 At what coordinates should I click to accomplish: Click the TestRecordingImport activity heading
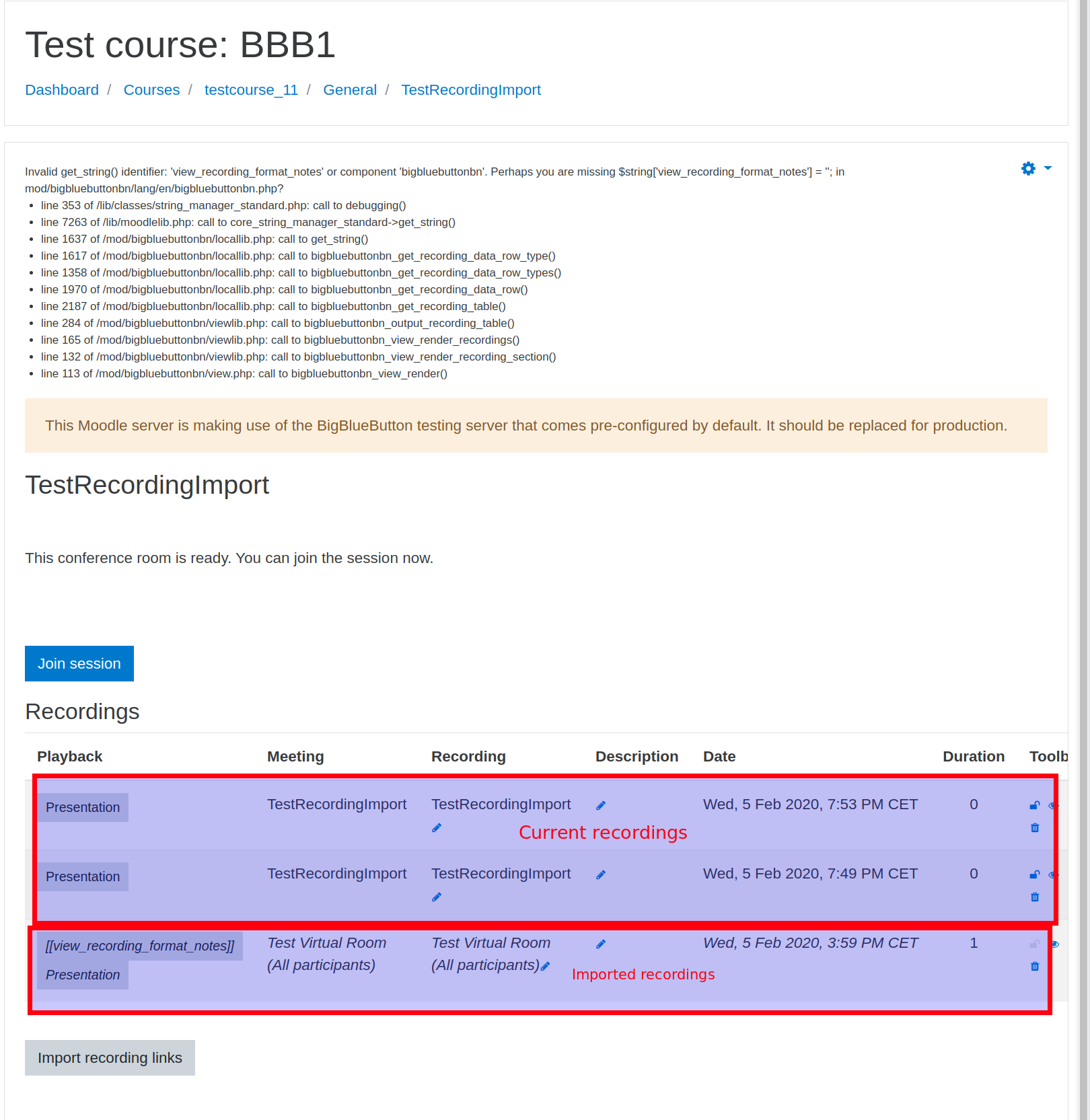pos(147,485)
